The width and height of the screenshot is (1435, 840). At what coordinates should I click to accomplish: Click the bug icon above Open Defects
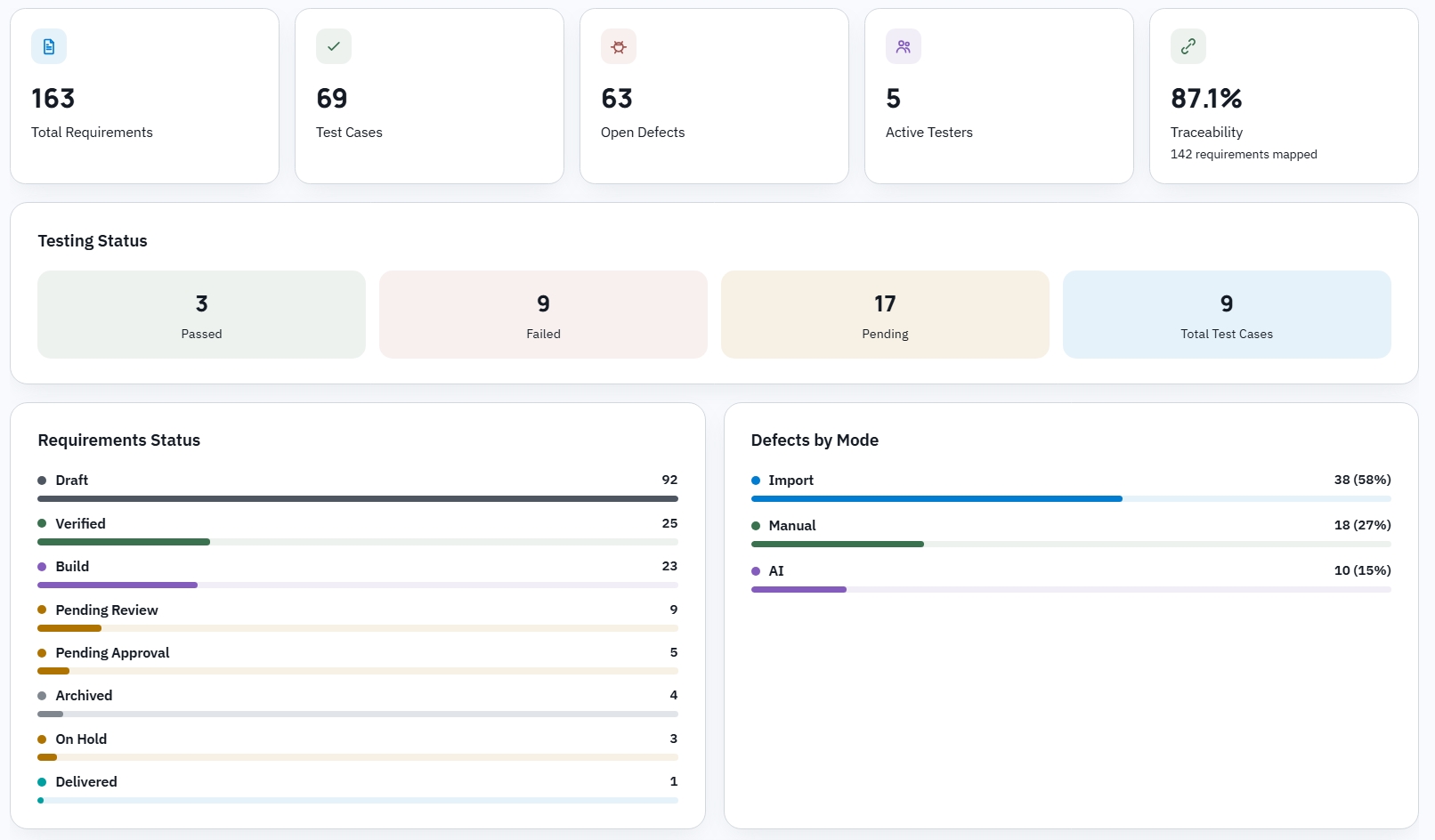(619, 46)
